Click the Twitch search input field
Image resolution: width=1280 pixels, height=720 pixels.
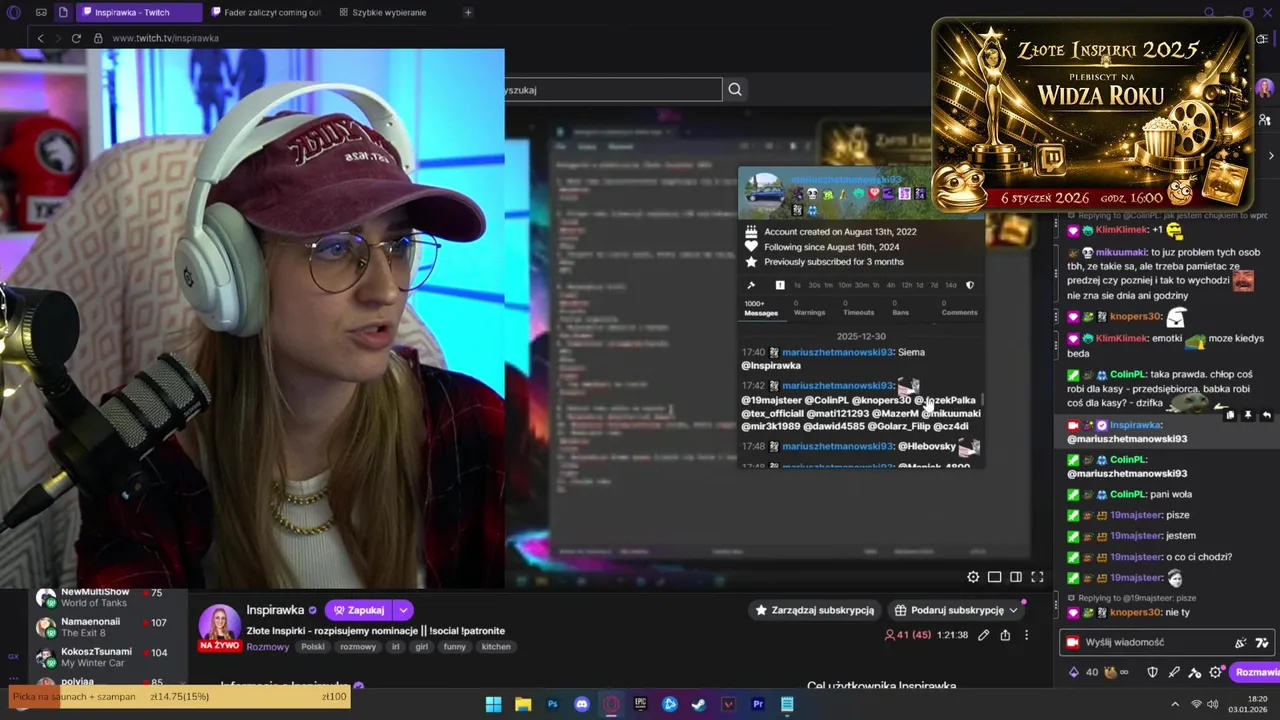[x=613, y=90]
